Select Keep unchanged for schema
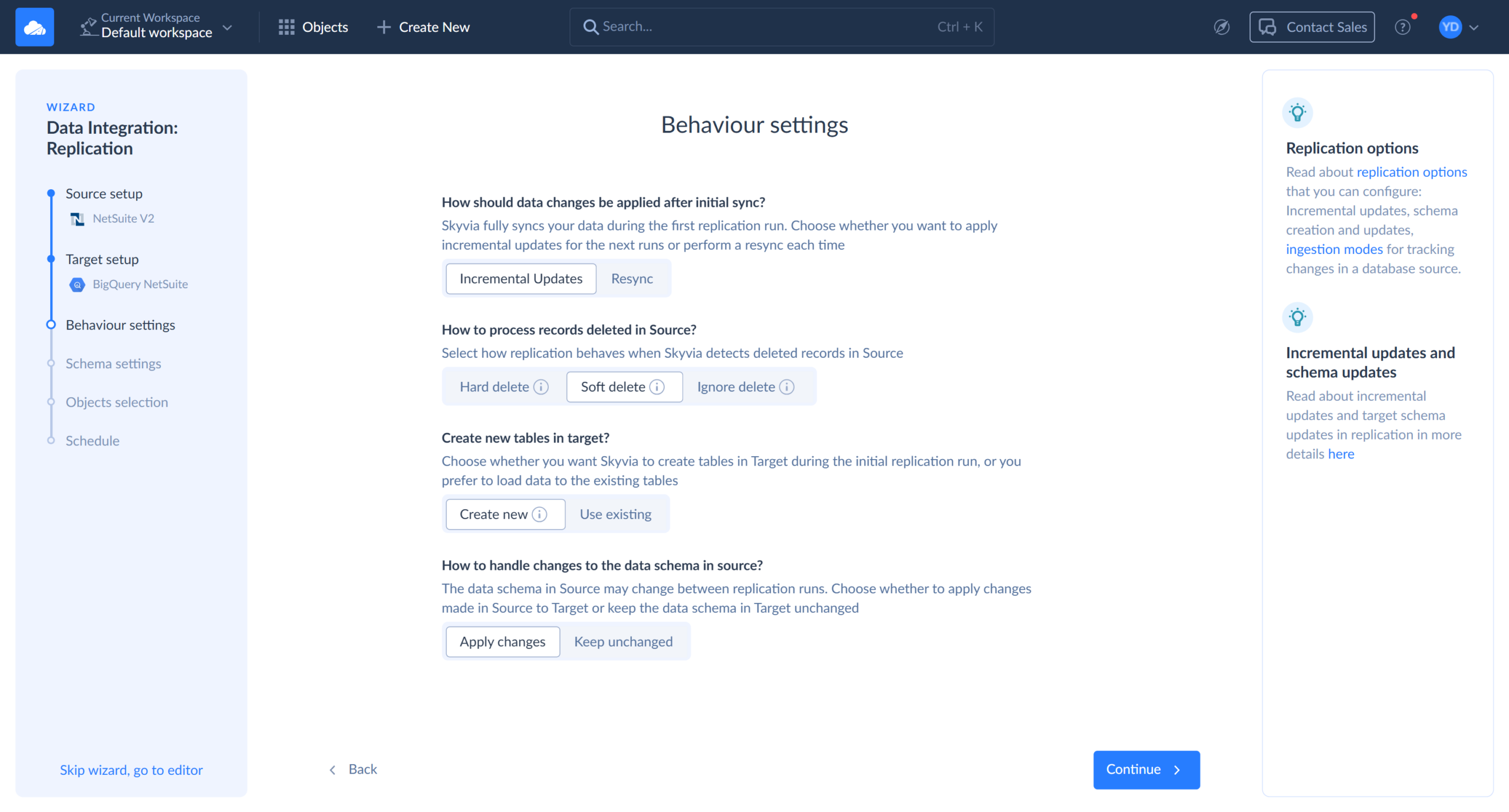1509x812 pixels. click(623, 642)
